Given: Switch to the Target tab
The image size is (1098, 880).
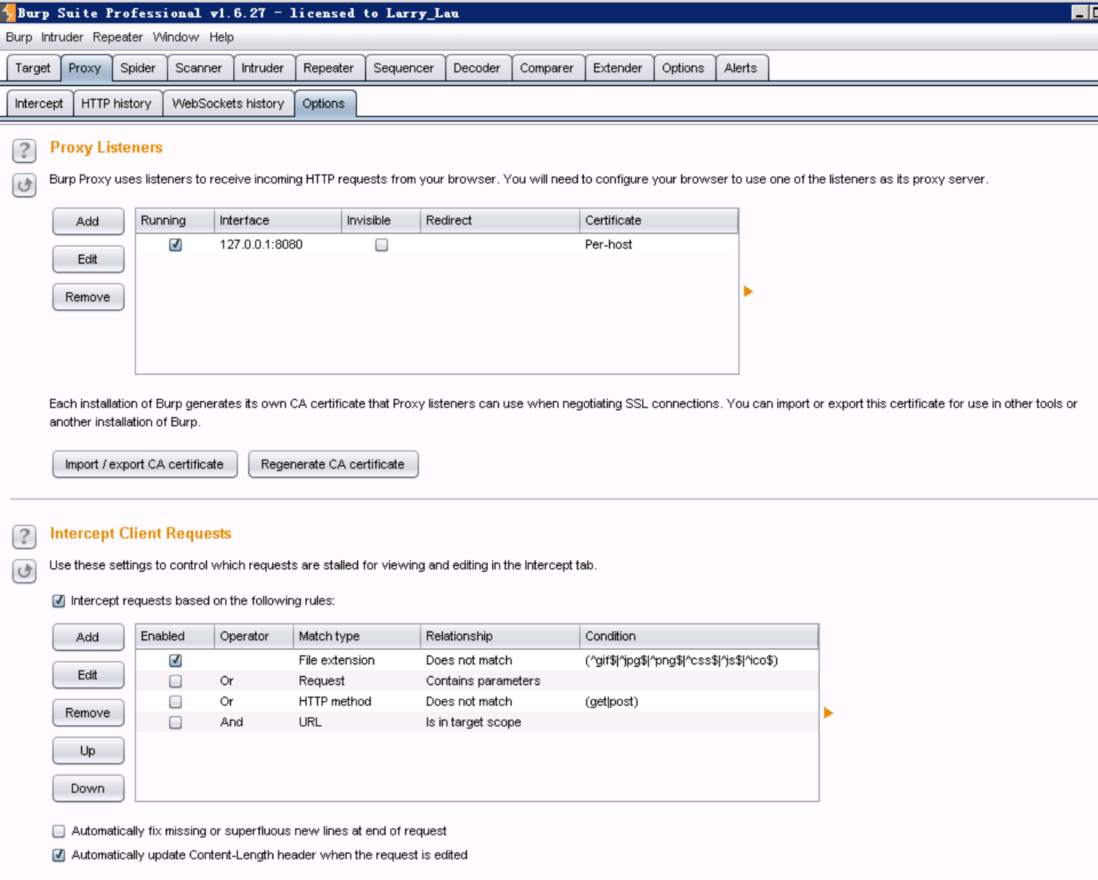Looking at the screenshot, I should click(x=33, y=68).
